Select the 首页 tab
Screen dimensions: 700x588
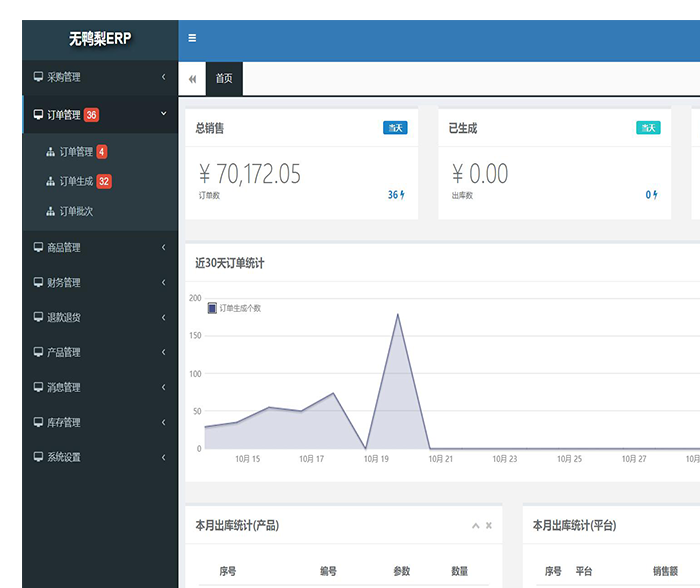click(224, 79)
